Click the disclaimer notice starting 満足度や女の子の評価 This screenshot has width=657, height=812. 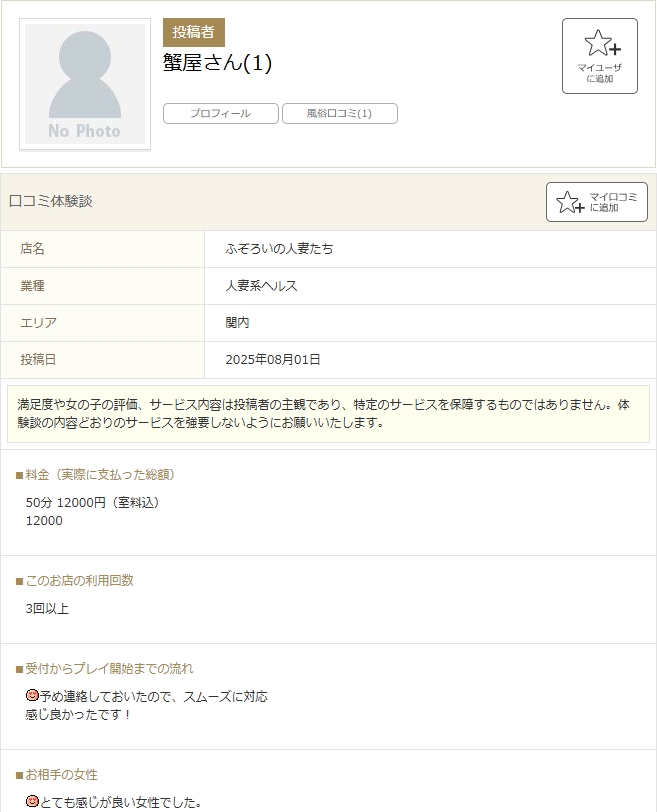coord(328,414)
